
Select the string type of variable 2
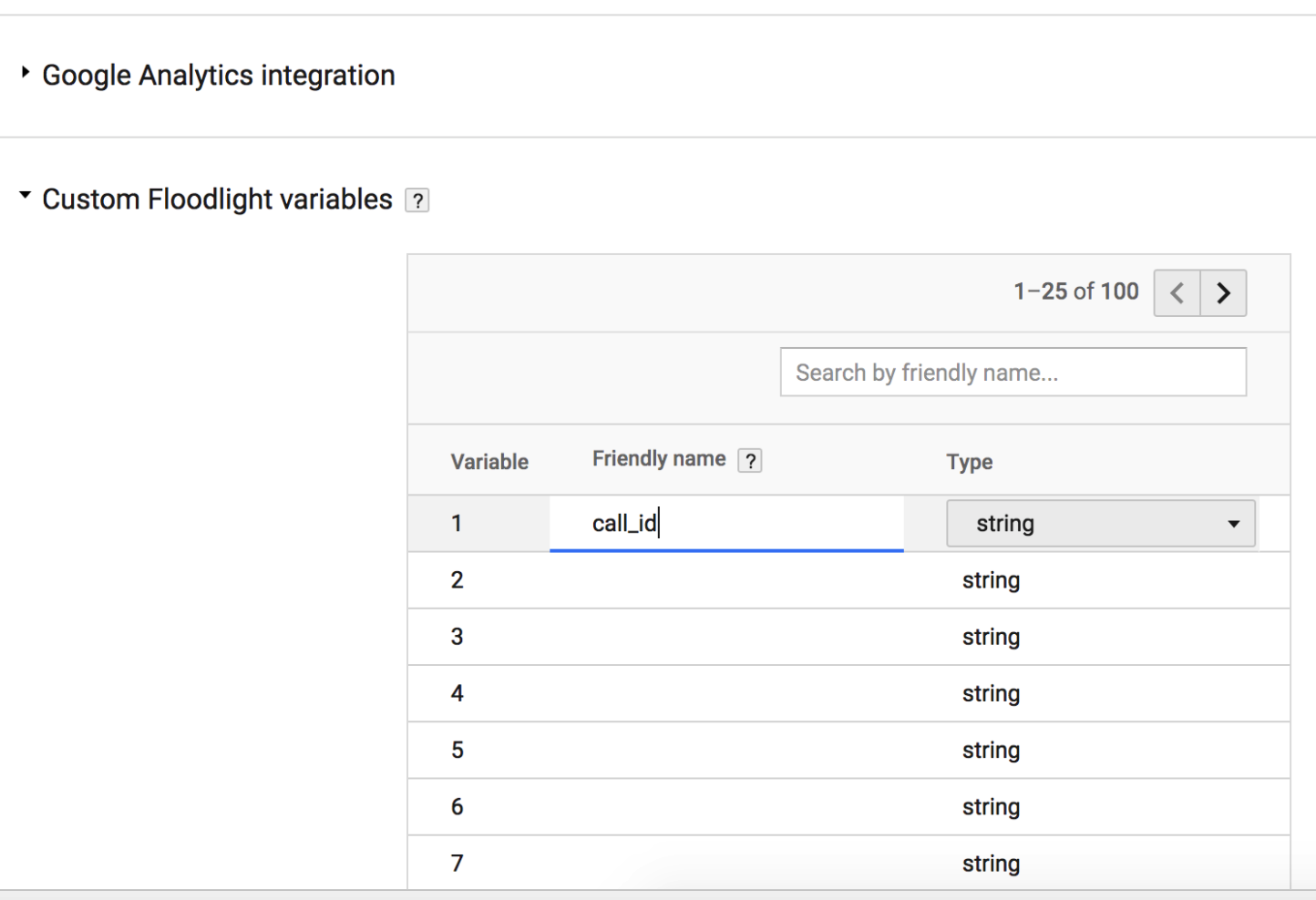pyautogui.click(x=991, y=580)
